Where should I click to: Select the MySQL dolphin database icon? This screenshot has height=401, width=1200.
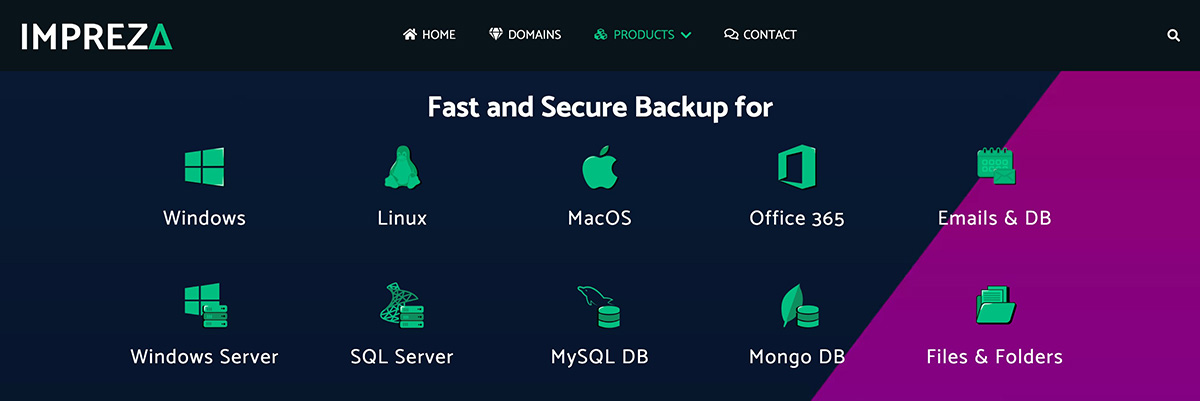pyautogui.click(x=600, y=306)
